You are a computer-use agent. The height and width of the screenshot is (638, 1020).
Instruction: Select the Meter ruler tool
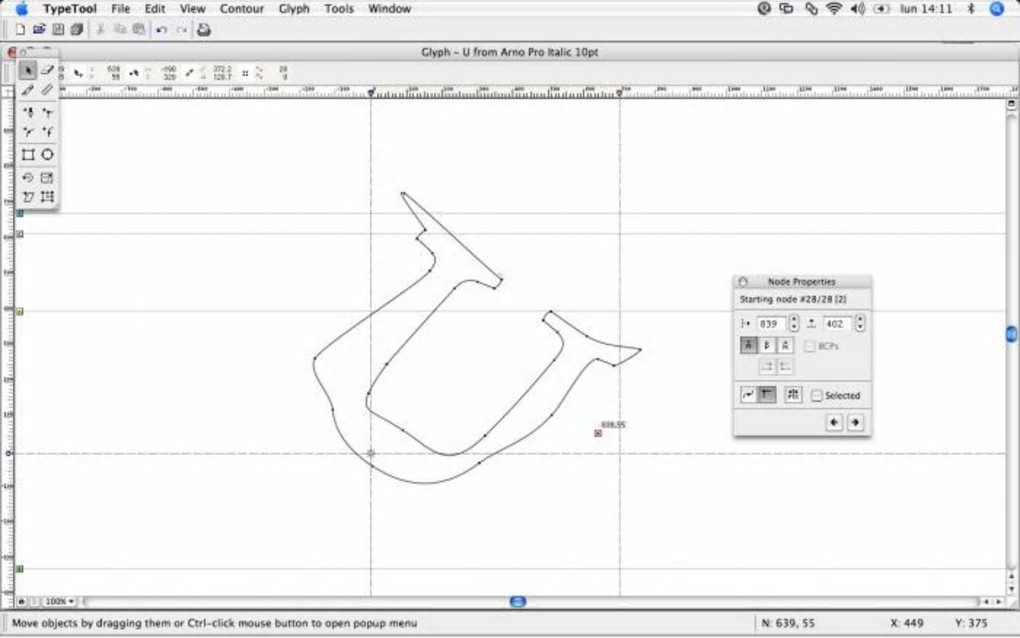pos(47,90)
